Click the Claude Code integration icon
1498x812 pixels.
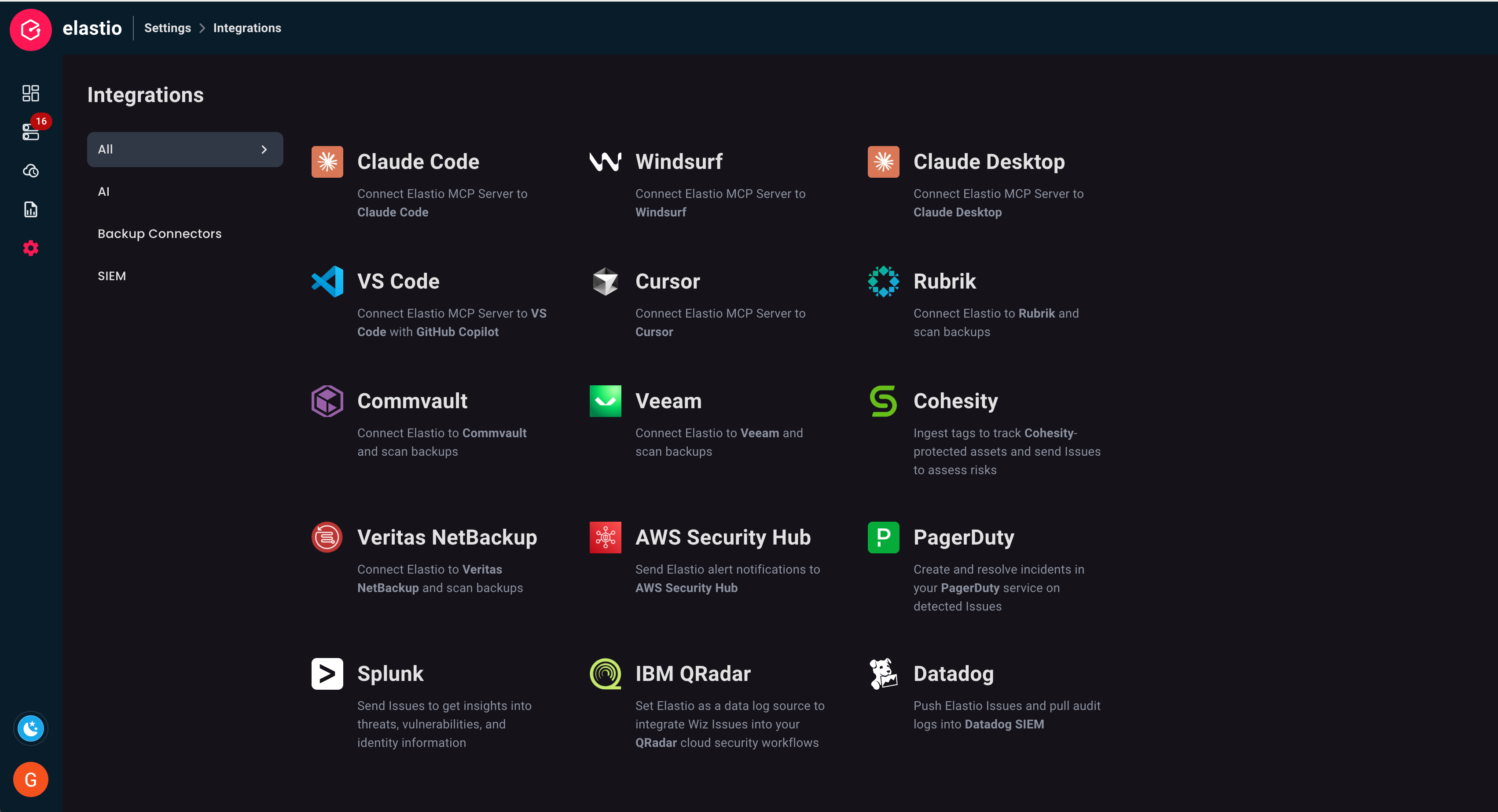(x=327, y=161)
